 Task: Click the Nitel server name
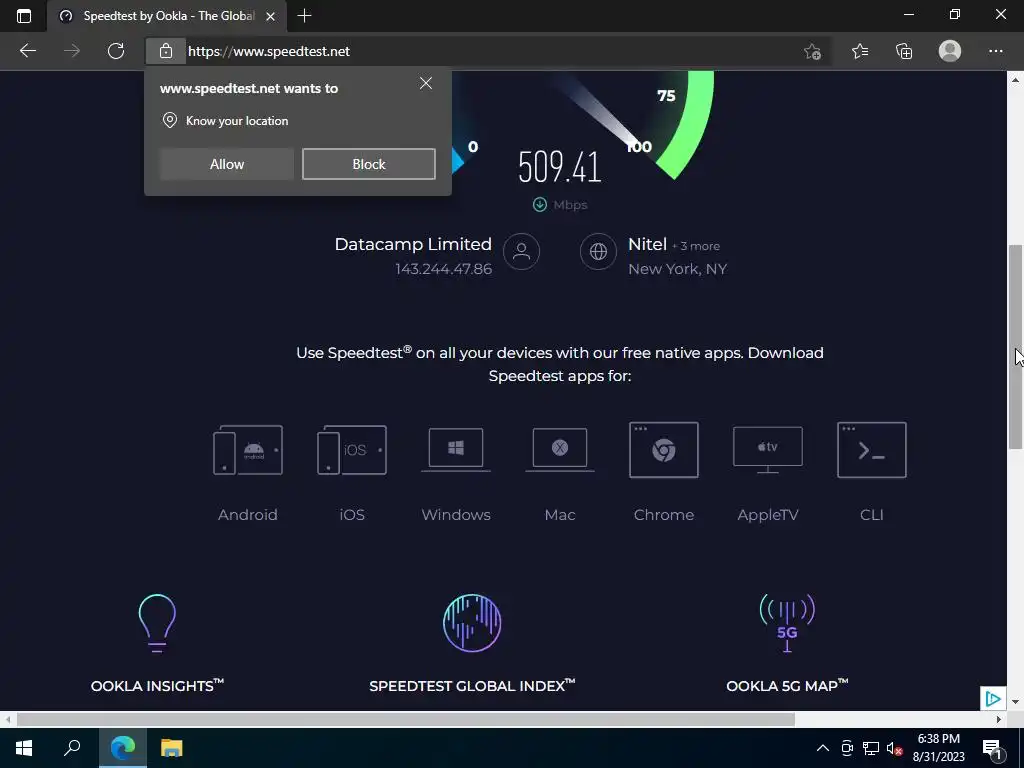(x=647, y=244)
